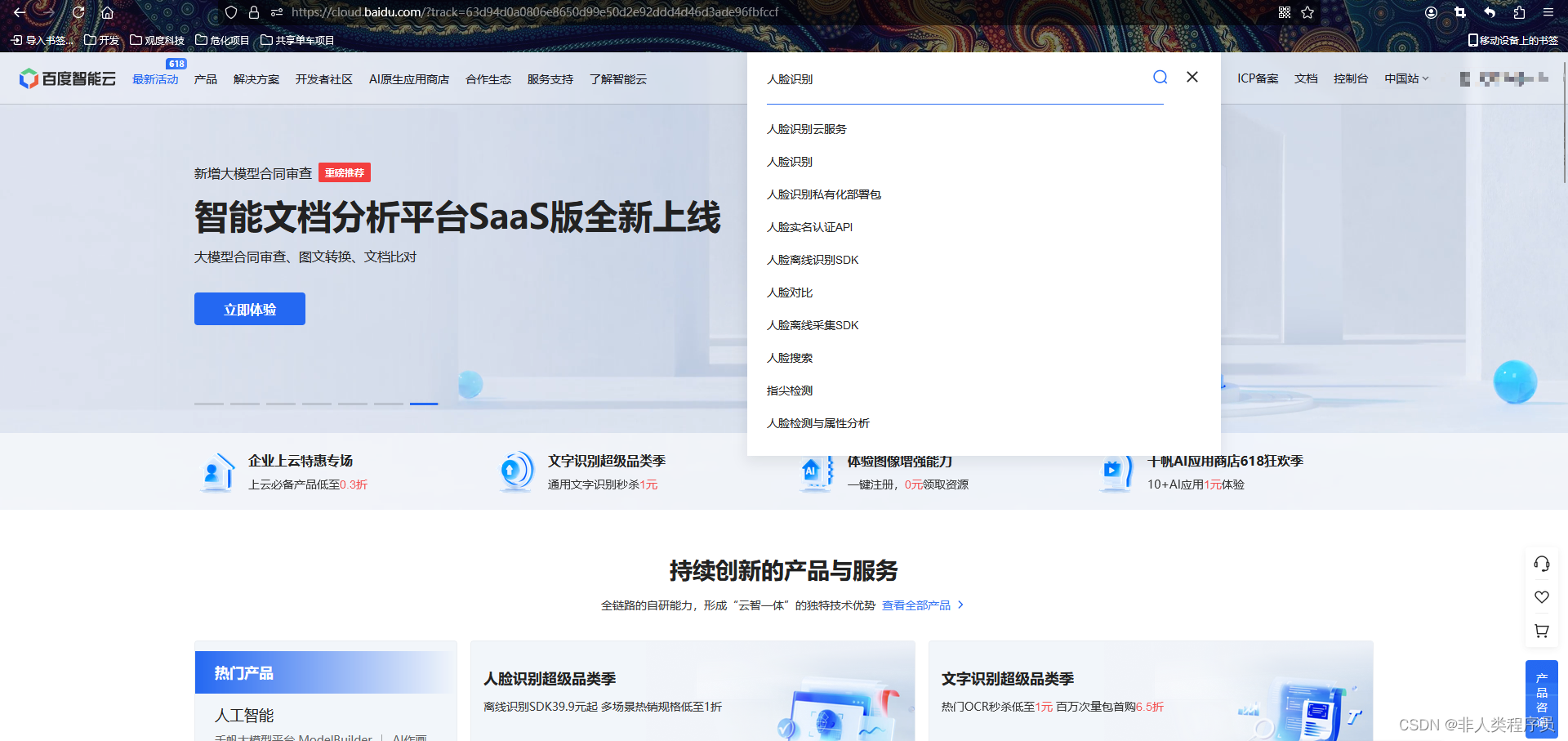Open the 开发 bookmarks folder
Screen dimensions: 1568x741
click(102, 40)
